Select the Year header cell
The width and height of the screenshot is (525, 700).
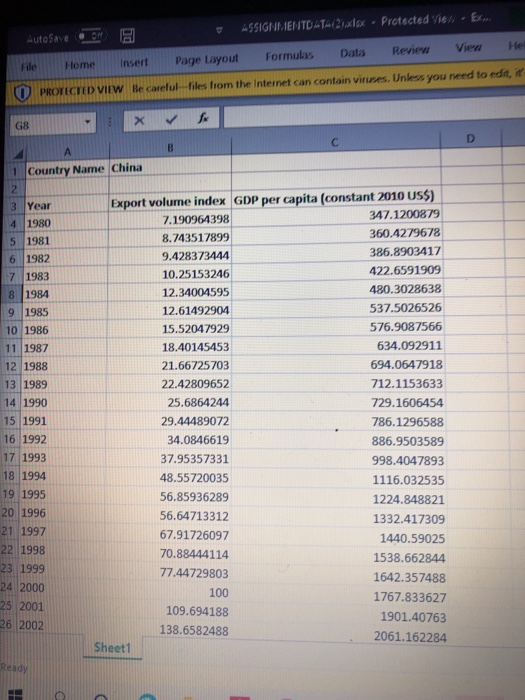tap(67, 205)
